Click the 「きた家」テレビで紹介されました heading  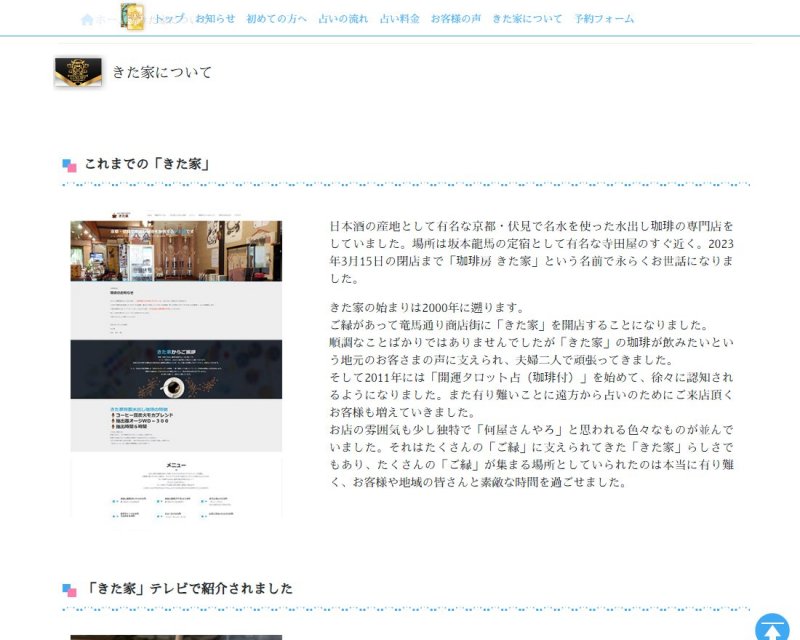pyautogui.click(x=189, y=588)
